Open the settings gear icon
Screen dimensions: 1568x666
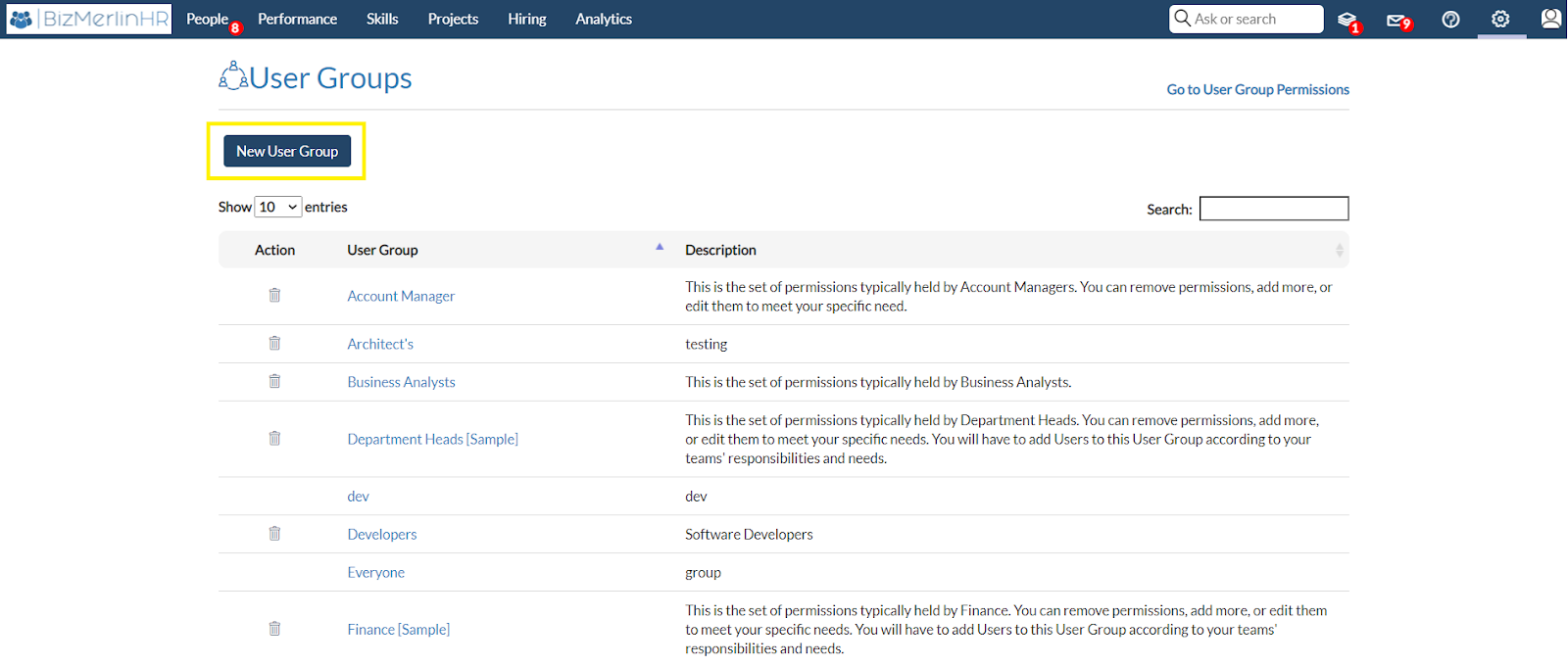pos(1500,19)
